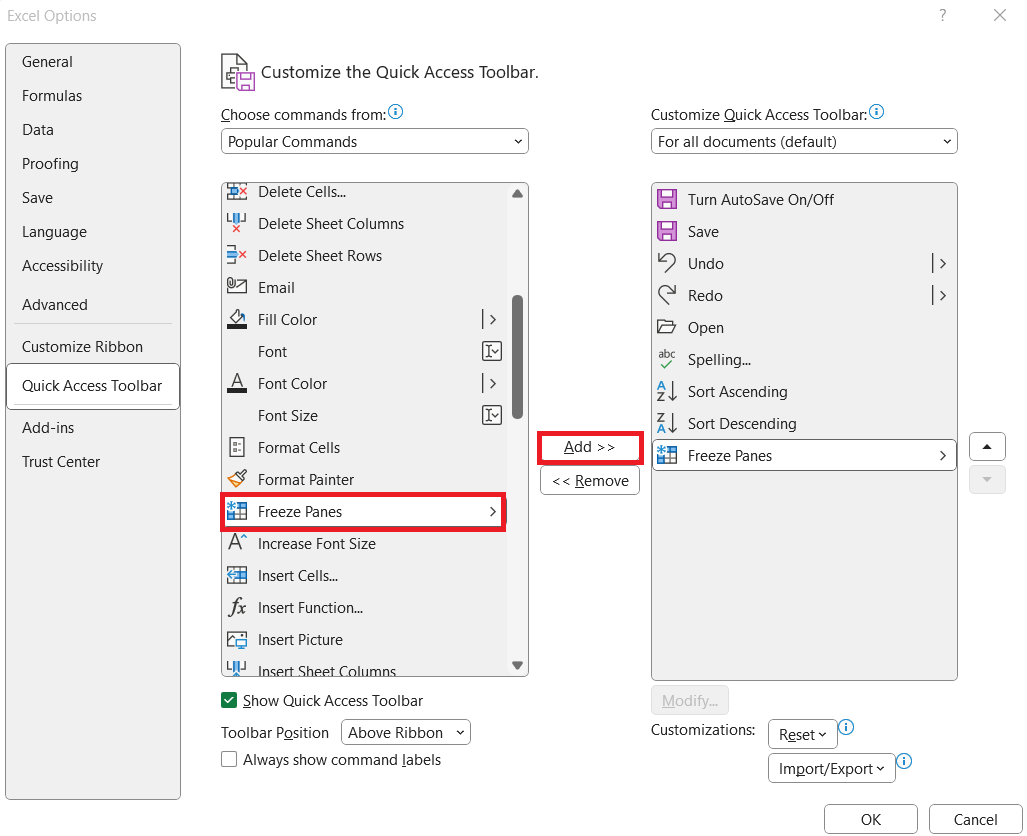Image resolution: width=1027 pixels, height=836 pixels.
Task: Open the Popular Commands dropdown
Action: click(x=375, y=142)
